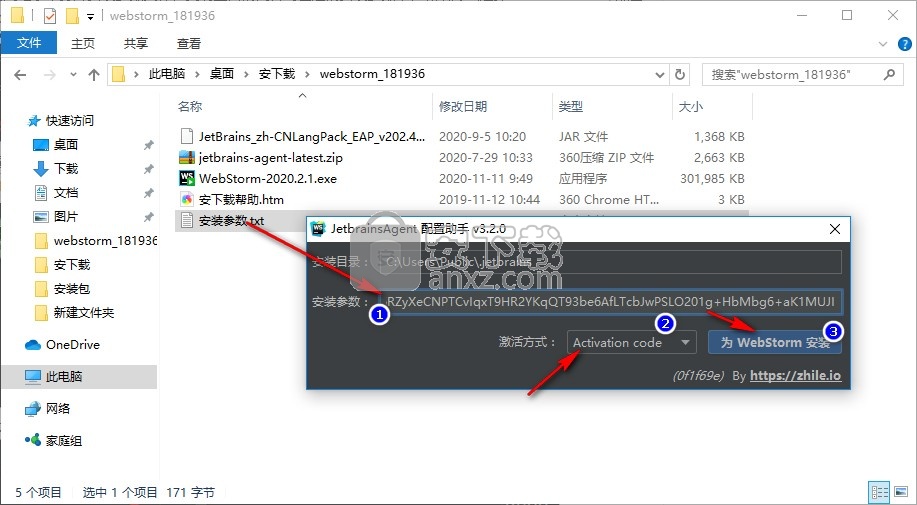Open 网络 in navigation pane
This screenshot has height=505, width=917.
(57, 408)
